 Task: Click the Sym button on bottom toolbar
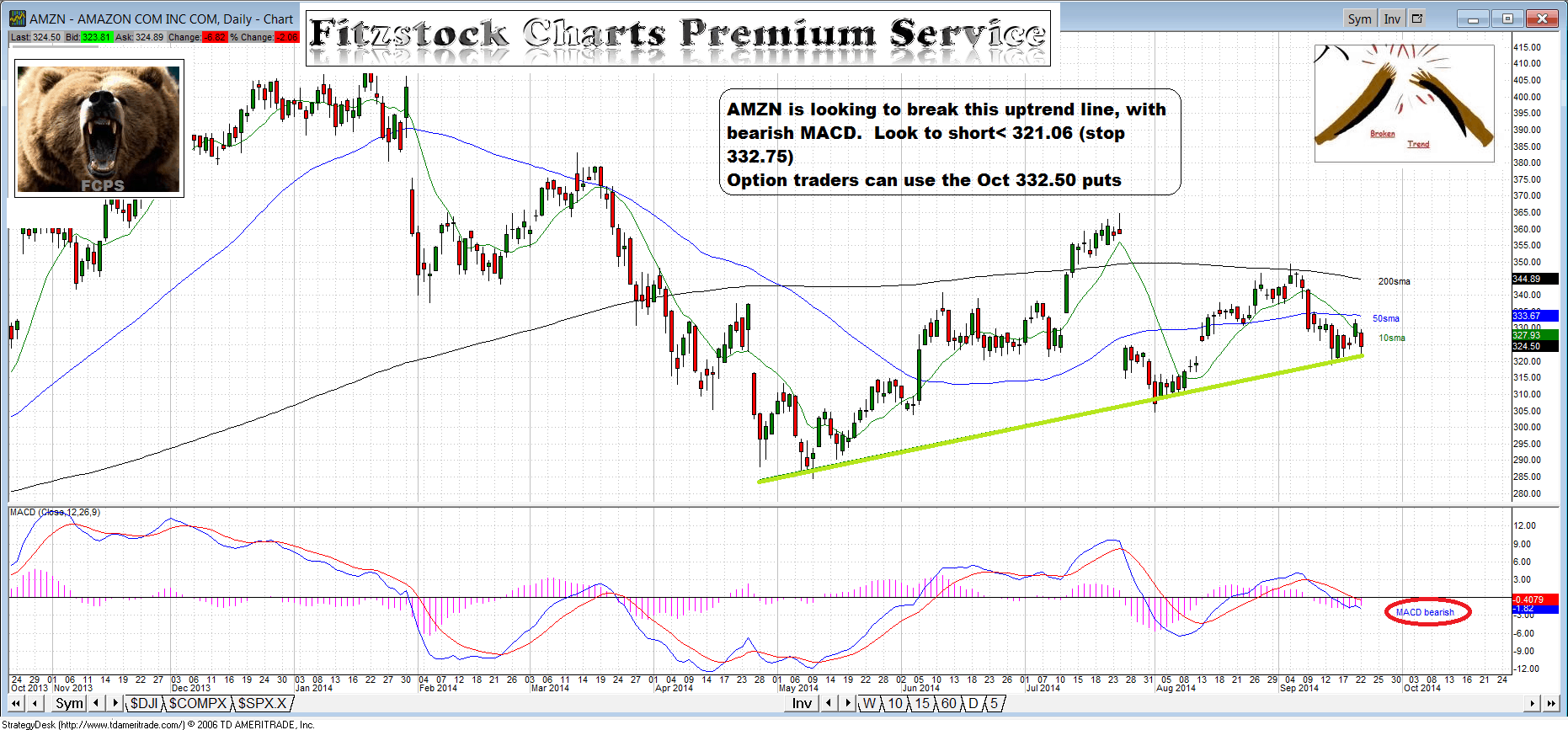(69, 703)
